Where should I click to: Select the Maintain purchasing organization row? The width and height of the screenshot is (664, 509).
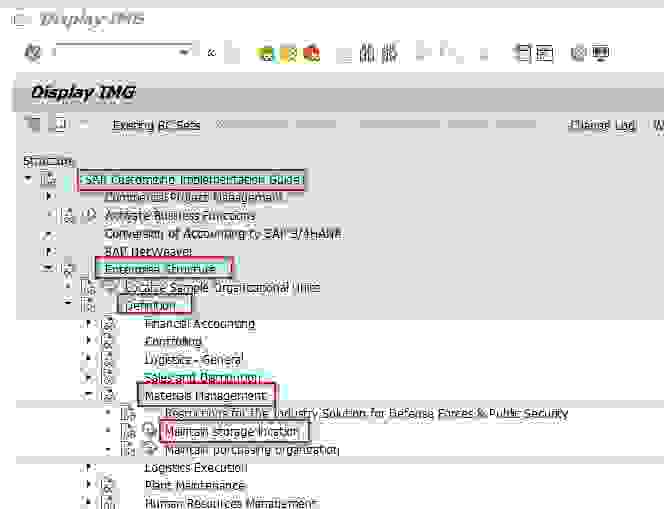[x=252, y=450]
